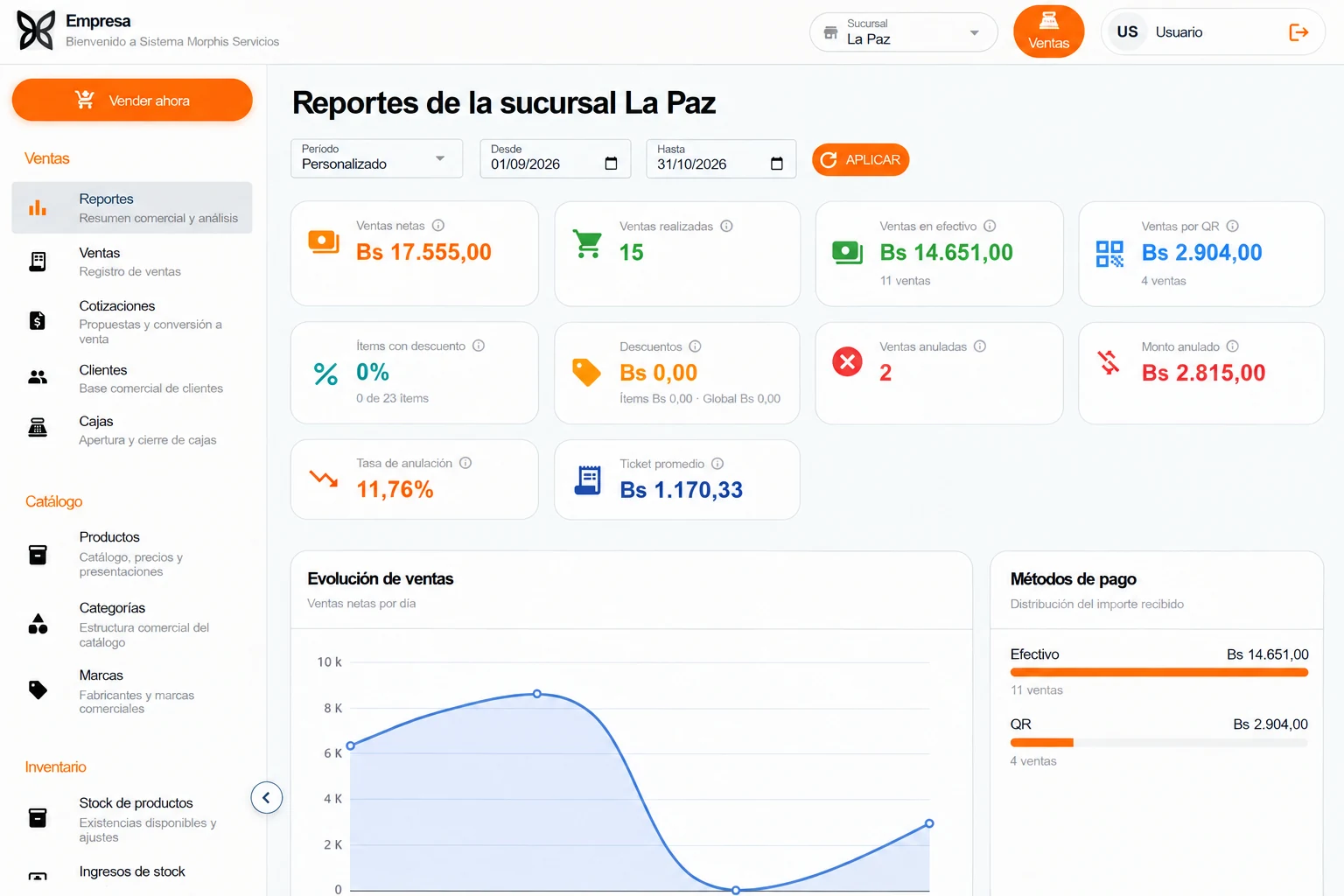Click the peak data point on sales chart
The image size is (1344, 896).
537,694
